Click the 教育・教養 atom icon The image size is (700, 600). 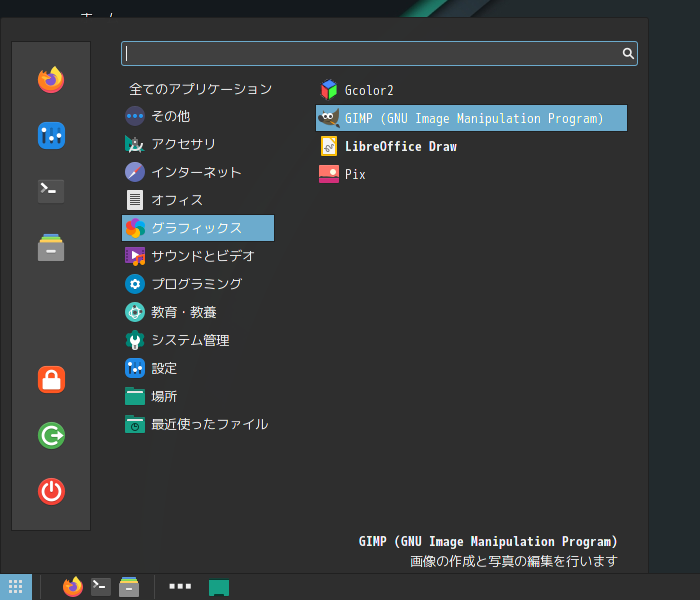tap(135, 312)
